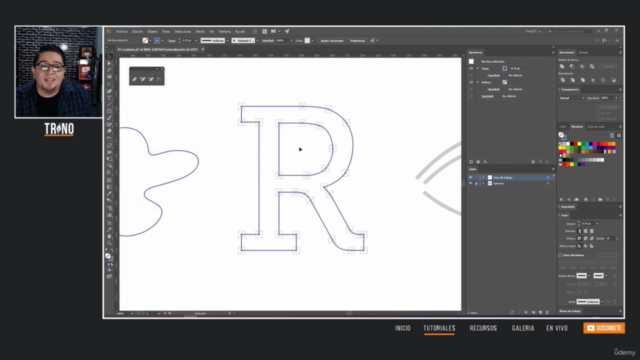Open Objeto menu

152,31
